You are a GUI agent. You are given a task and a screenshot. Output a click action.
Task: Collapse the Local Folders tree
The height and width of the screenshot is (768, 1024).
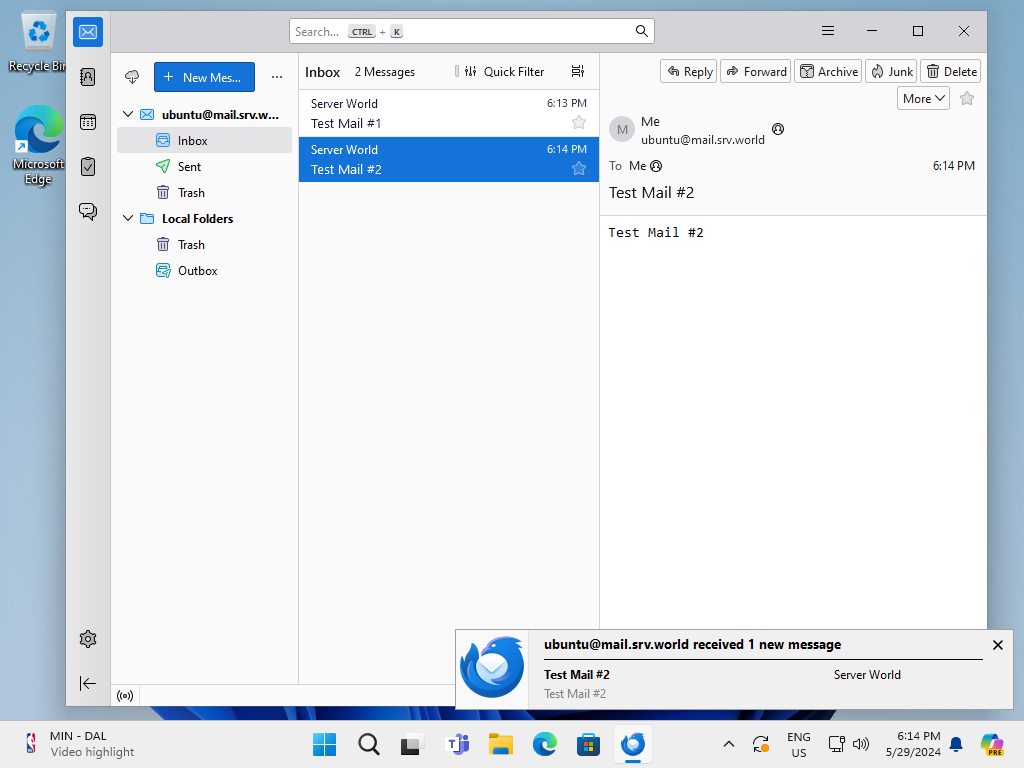coord(127,219)
